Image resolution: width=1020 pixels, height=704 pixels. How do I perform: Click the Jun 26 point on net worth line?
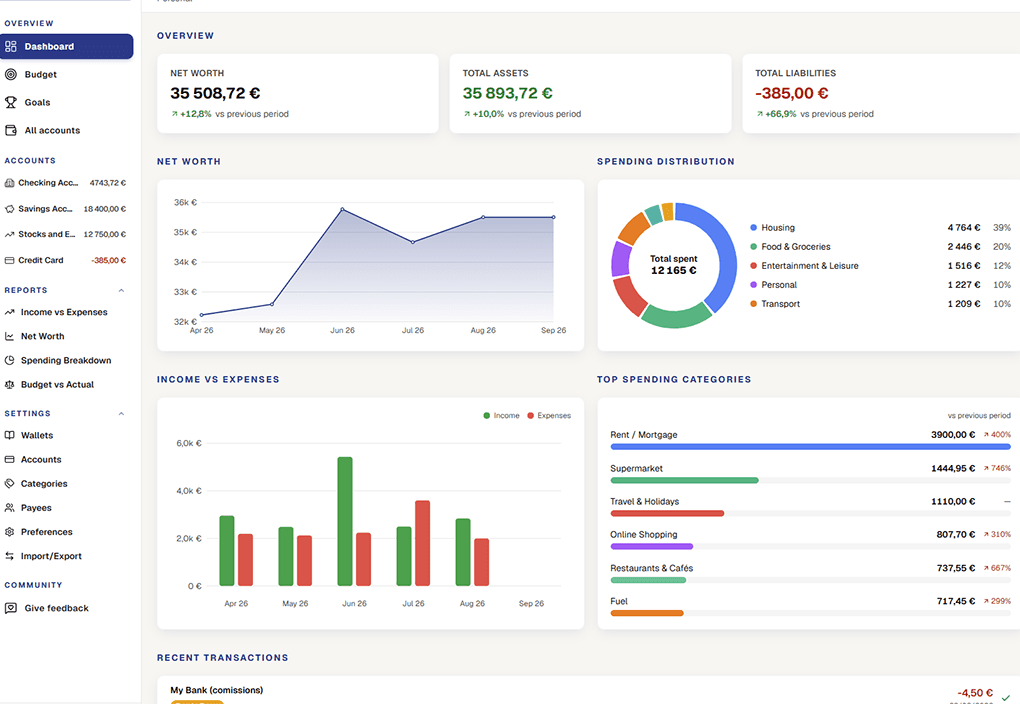(x=342, y=210)
